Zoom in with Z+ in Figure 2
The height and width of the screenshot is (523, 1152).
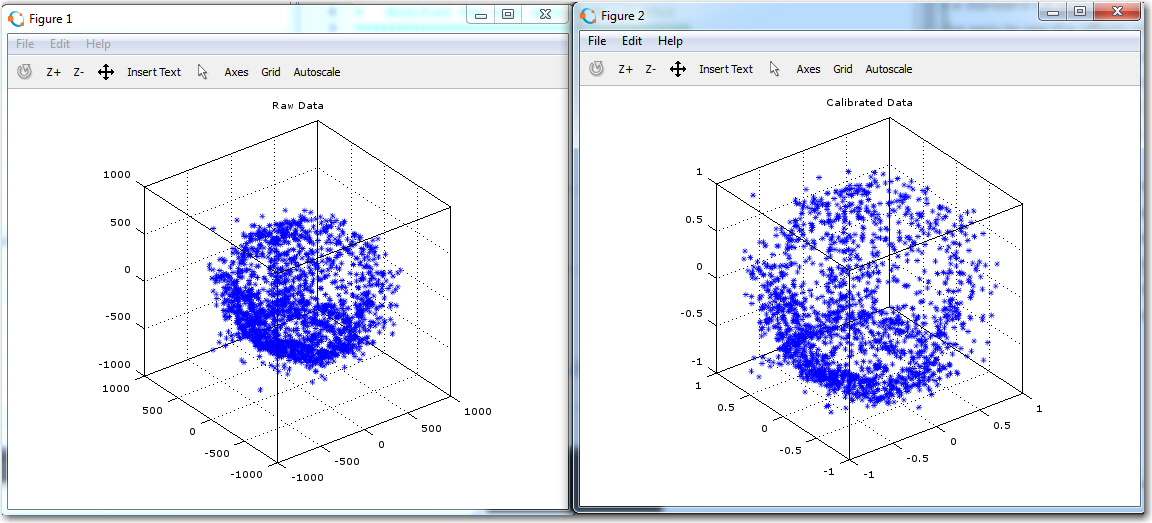pos(625,69)
